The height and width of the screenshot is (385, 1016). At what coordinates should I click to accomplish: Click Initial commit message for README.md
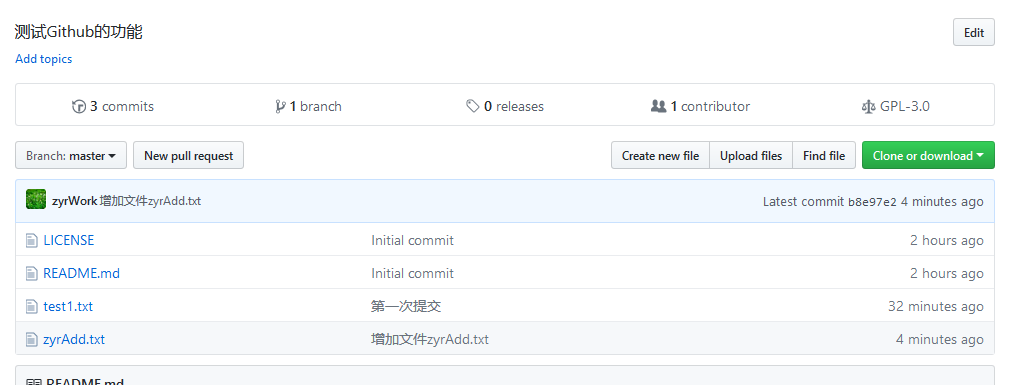[x=412, y=274]
